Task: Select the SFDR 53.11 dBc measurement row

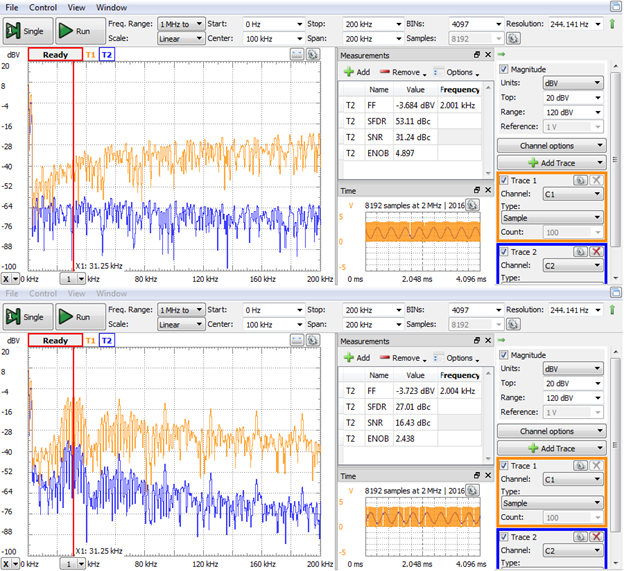Action: click(412, 121)
